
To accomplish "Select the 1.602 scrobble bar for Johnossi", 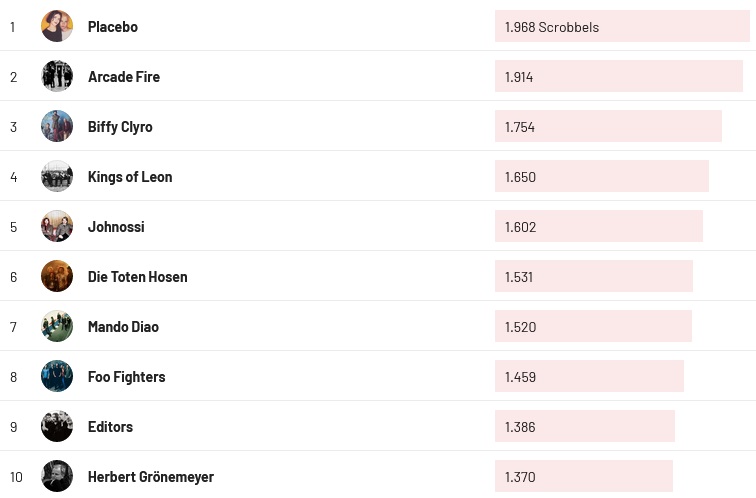I will pos(598,227).
